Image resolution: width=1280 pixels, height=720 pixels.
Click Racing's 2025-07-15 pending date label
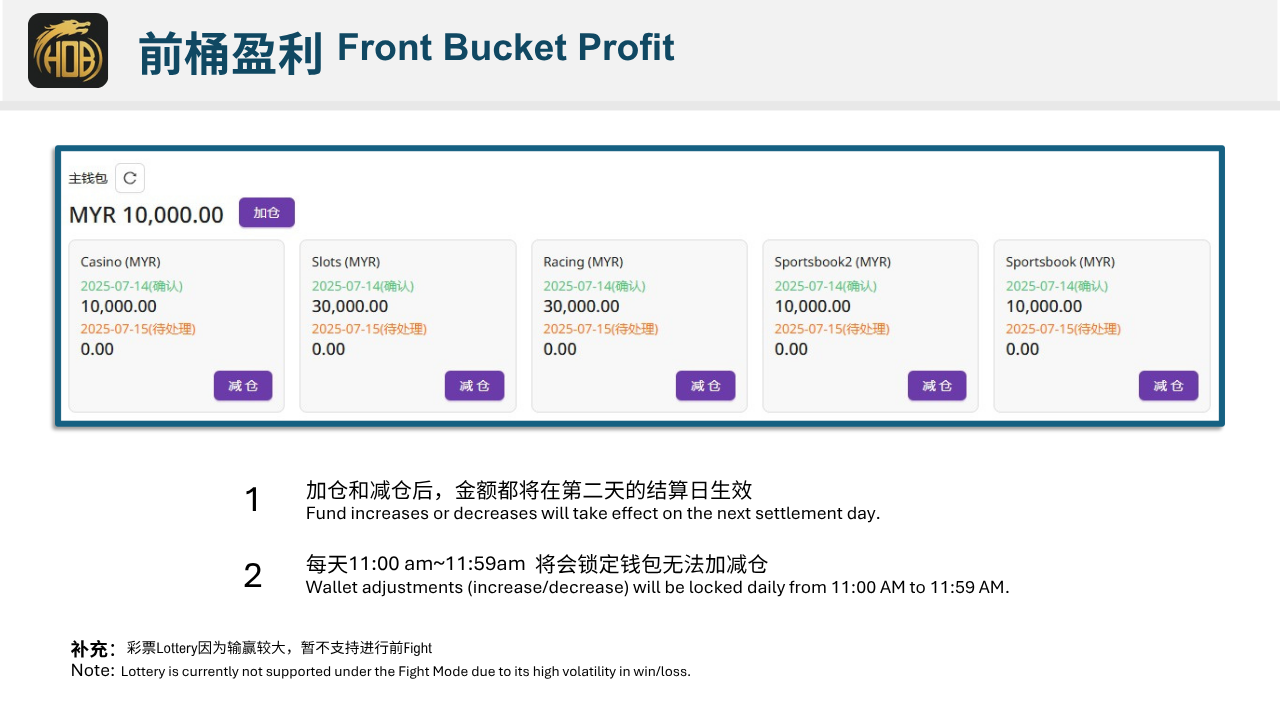[601, 329]
